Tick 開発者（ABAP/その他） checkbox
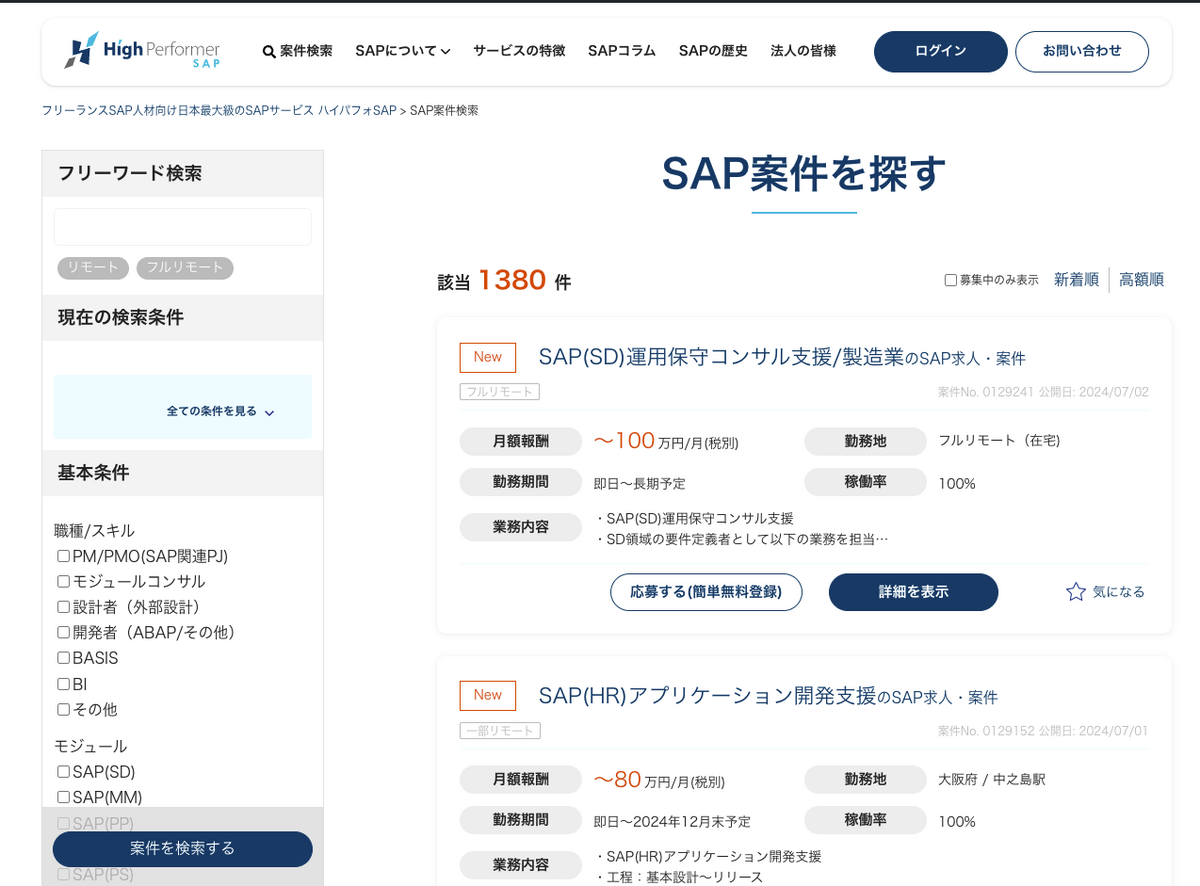 click(63, 633)
